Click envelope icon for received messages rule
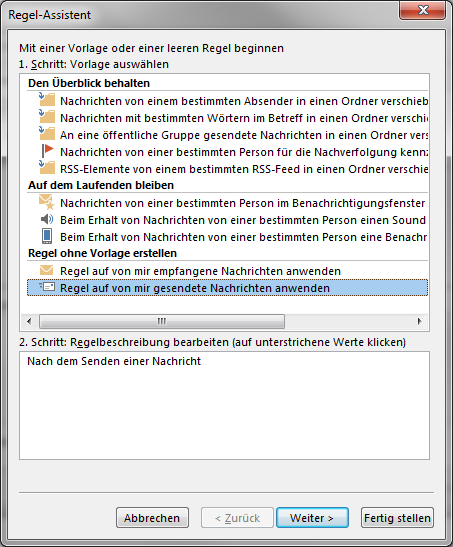 [x=47, y=270]
